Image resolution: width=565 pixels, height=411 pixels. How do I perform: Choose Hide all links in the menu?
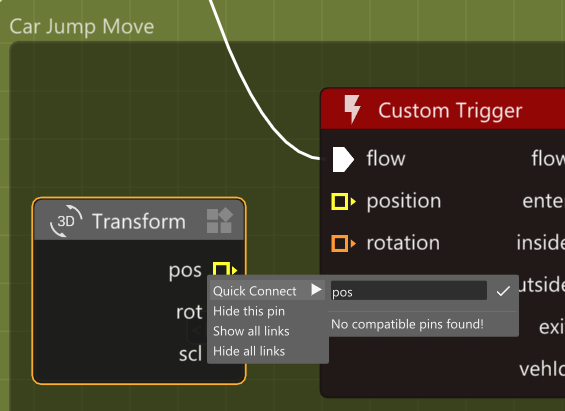[x=249, y=351]
